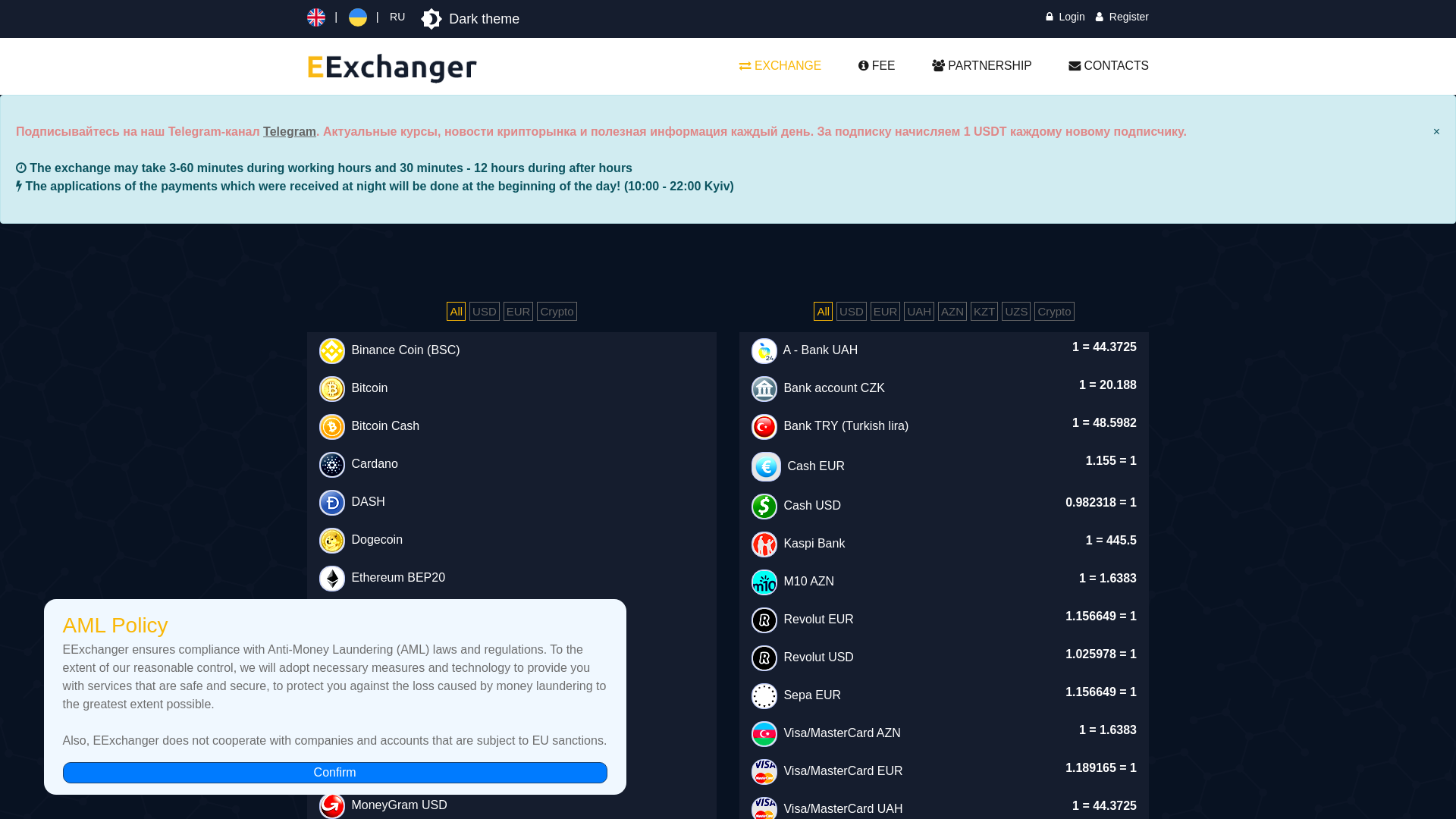The height and width of the screenshot is (819, 1456).
Task: Select the Revolut USD label
Action: [x=818, y=657]
